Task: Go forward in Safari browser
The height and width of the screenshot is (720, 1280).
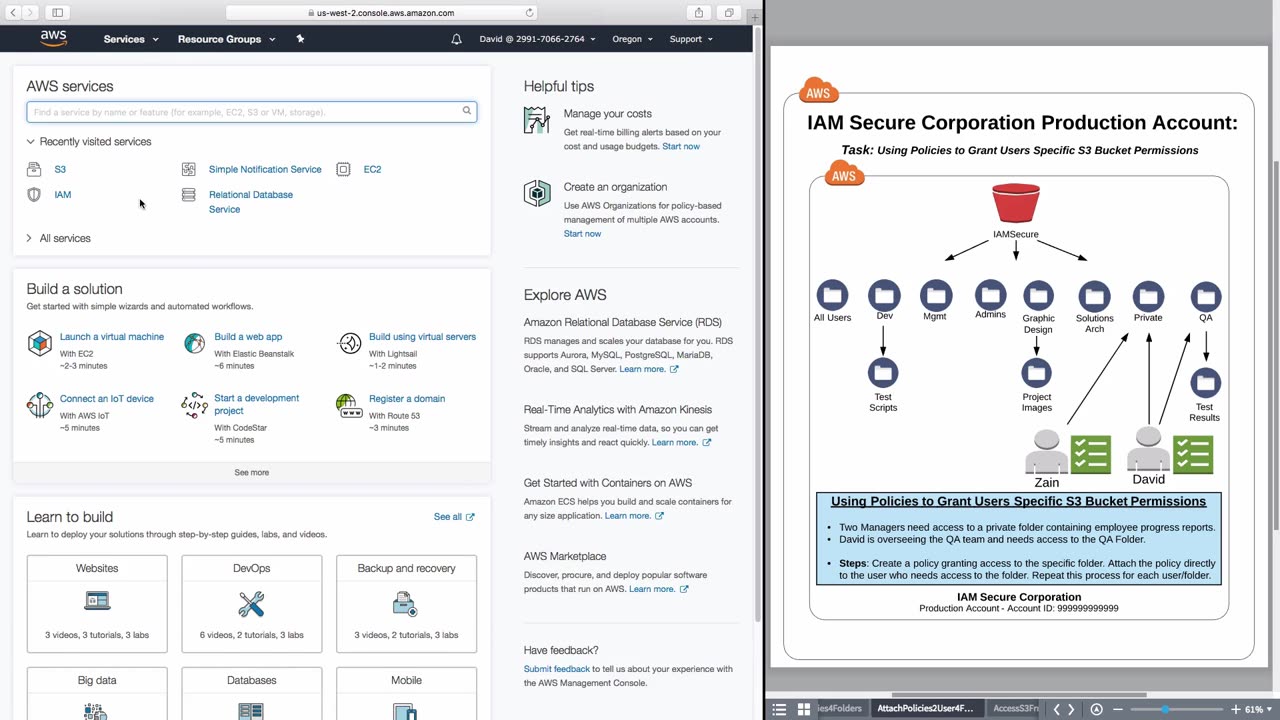Action: tap(30, 13)
